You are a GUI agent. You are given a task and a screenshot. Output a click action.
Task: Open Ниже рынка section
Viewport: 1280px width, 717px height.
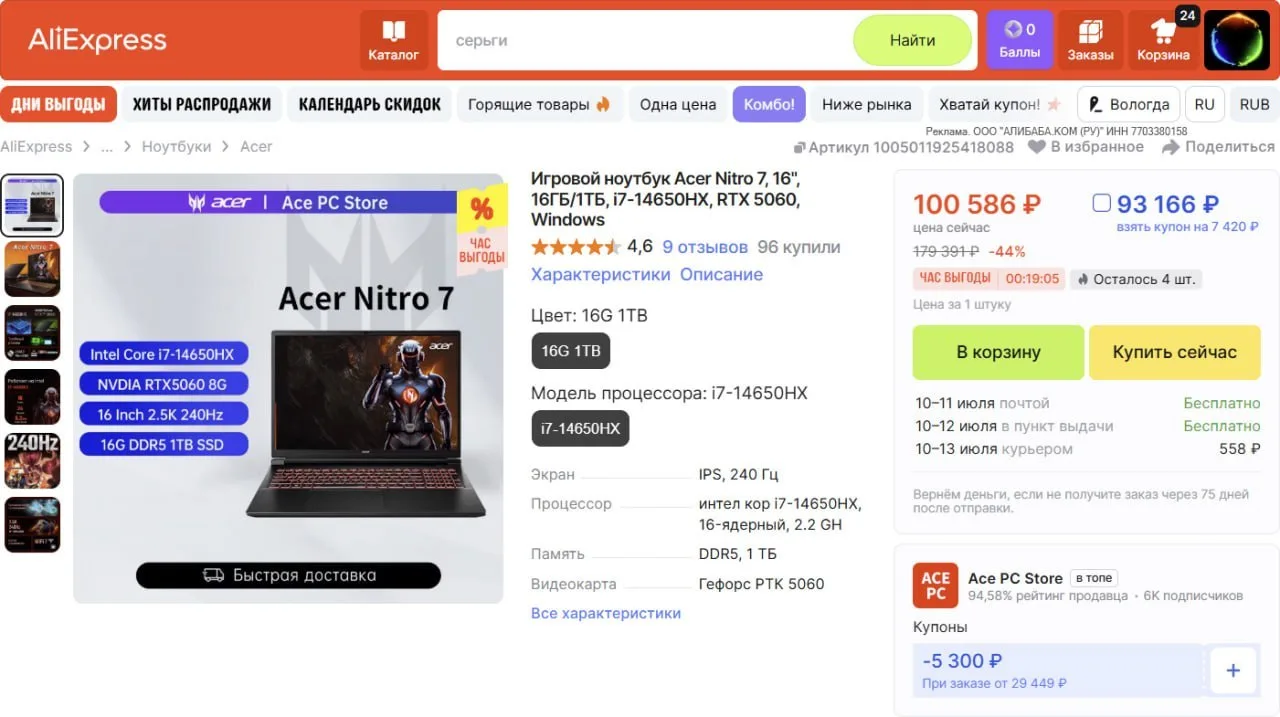pyautogui.click(x=867, y=104)
